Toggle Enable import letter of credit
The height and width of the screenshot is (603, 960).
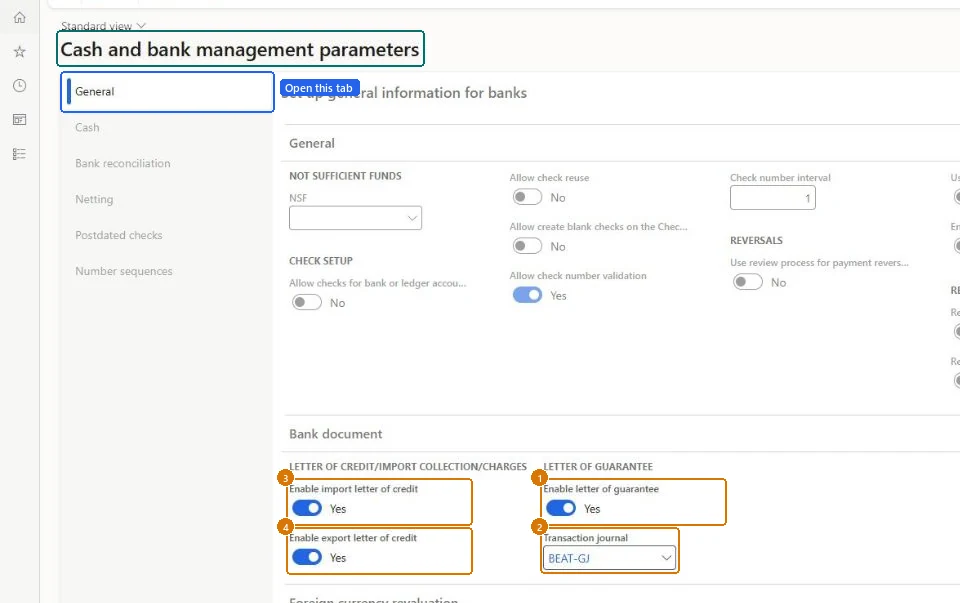307,508
